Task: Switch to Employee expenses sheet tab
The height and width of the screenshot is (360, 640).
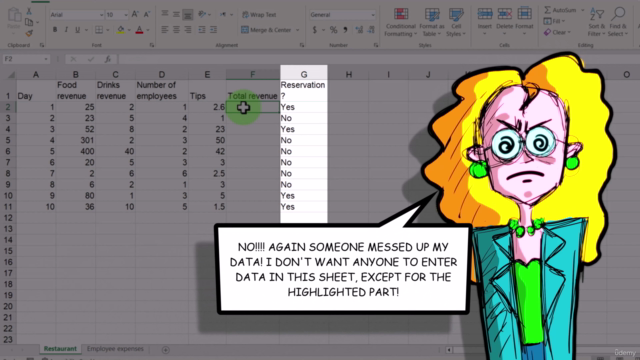Action: (115, 349)
